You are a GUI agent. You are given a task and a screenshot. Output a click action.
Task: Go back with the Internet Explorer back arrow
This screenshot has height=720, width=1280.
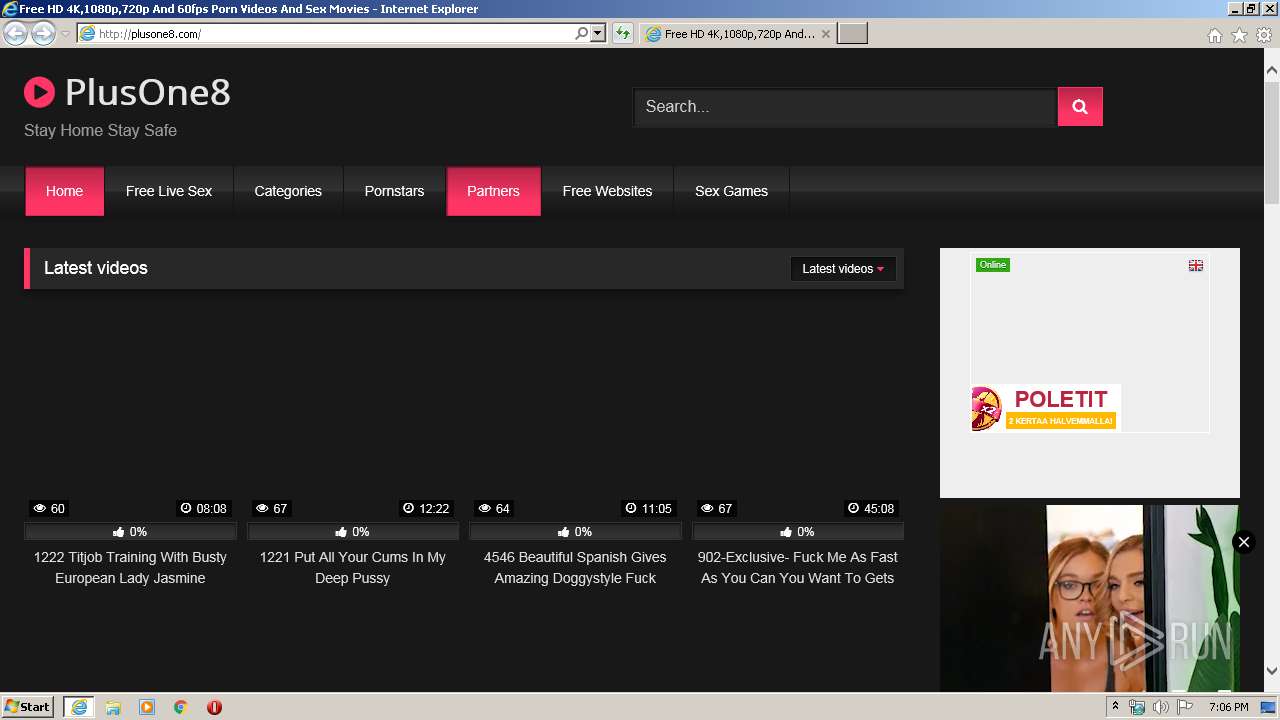point(15,33)
